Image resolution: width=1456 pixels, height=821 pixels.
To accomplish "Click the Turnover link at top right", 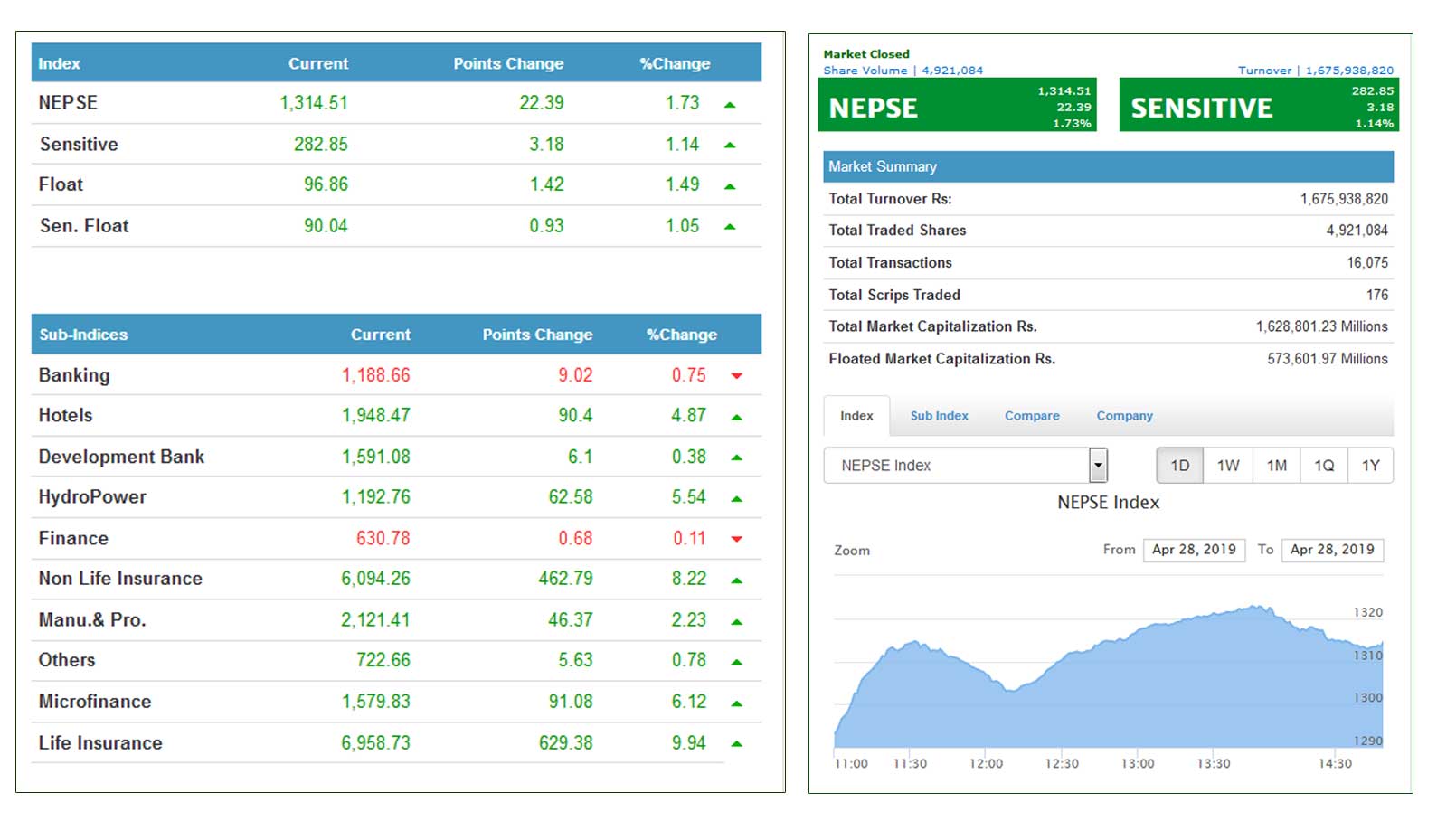I will [x=1316, y=71].
